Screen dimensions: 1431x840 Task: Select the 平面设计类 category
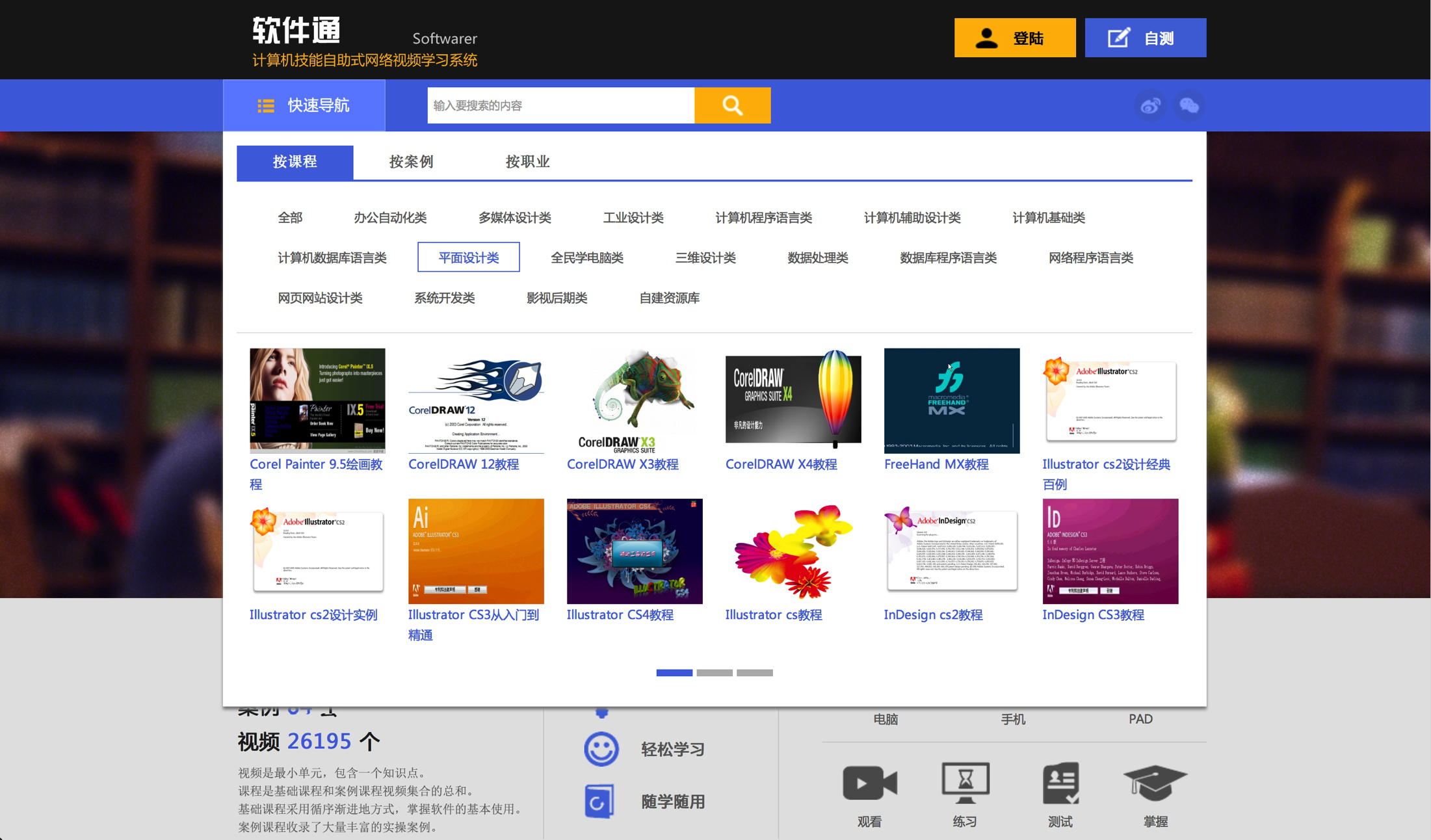click(468, 257)
